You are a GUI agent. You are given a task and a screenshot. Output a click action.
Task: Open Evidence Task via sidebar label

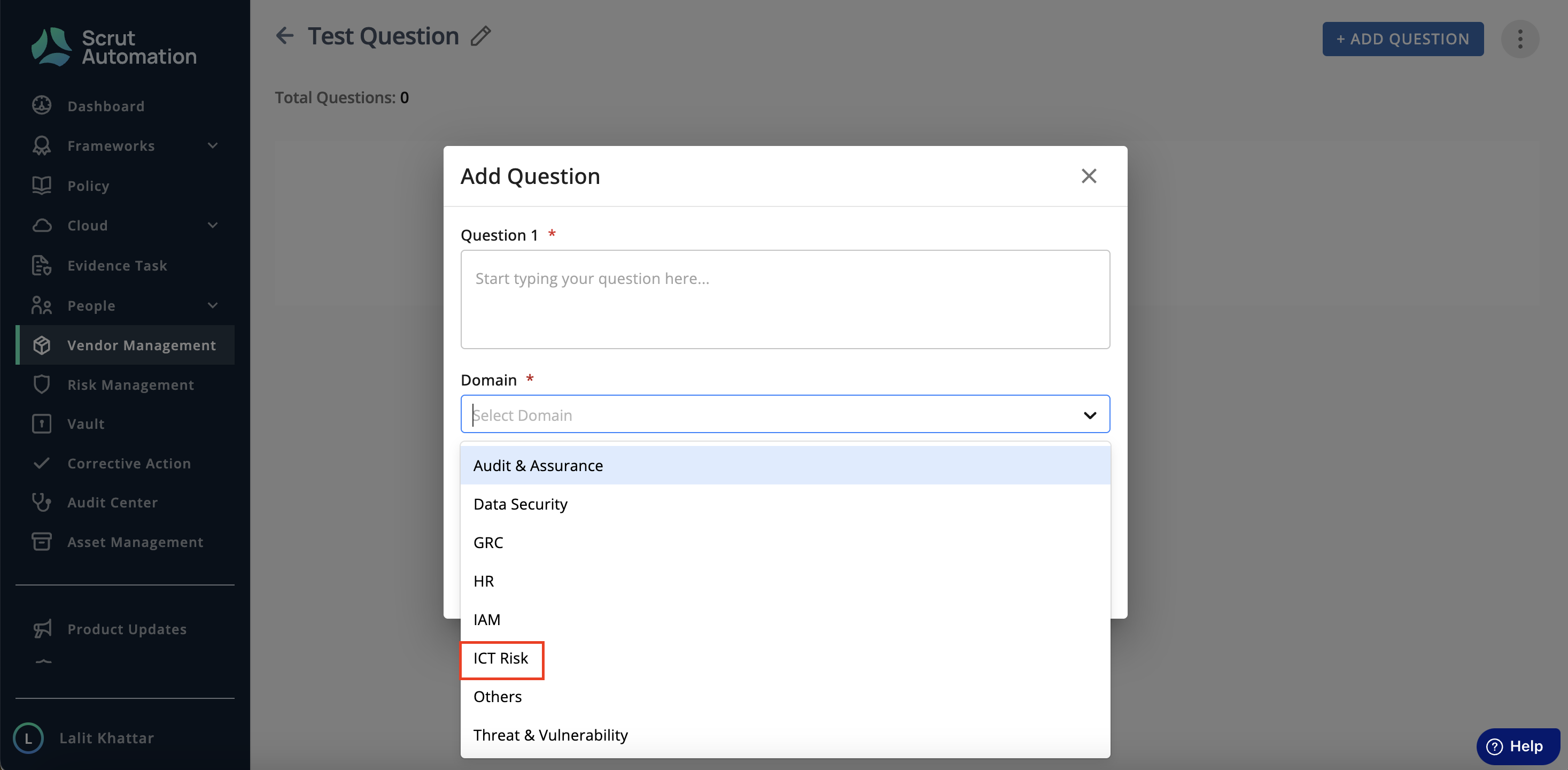click(117, 266)
